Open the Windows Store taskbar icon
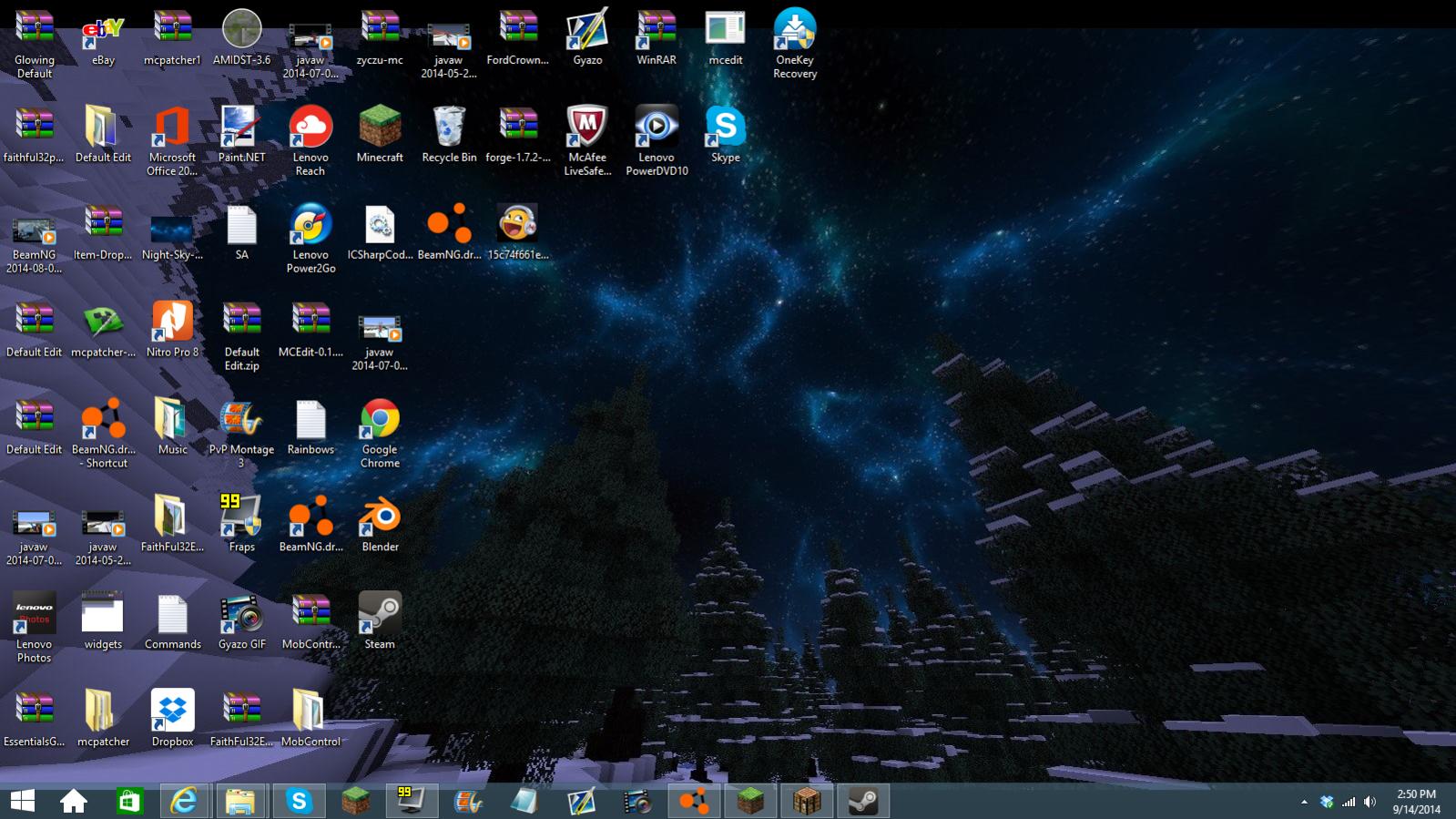This screenshot has height=819, width=1456. (128, 801)
